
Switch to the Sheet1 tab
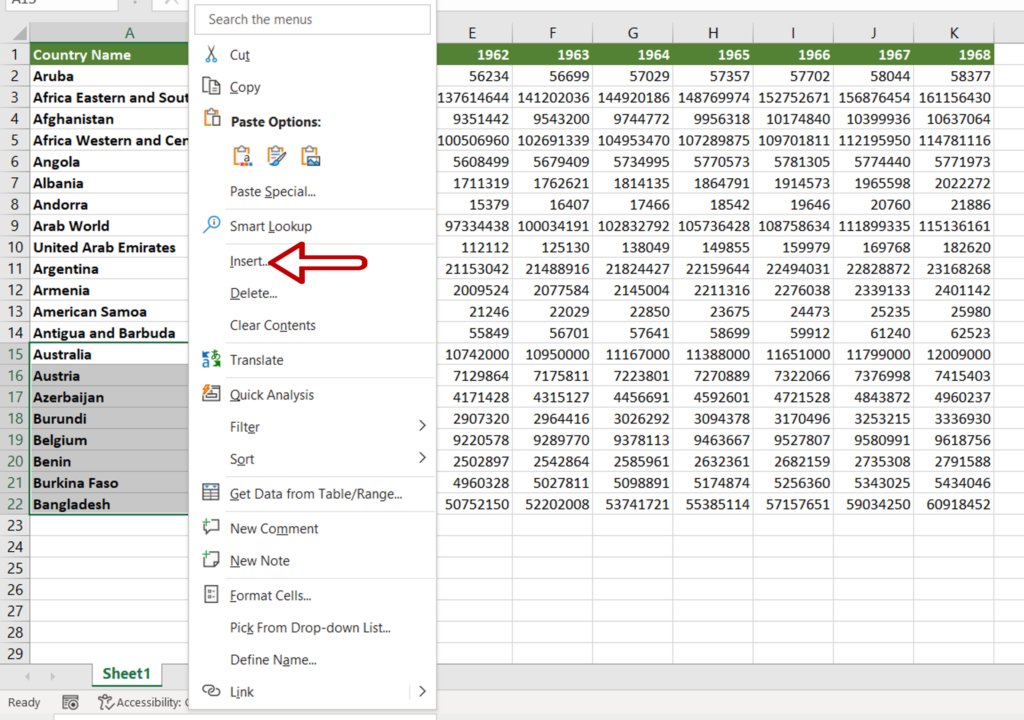(x=126, y=674)
